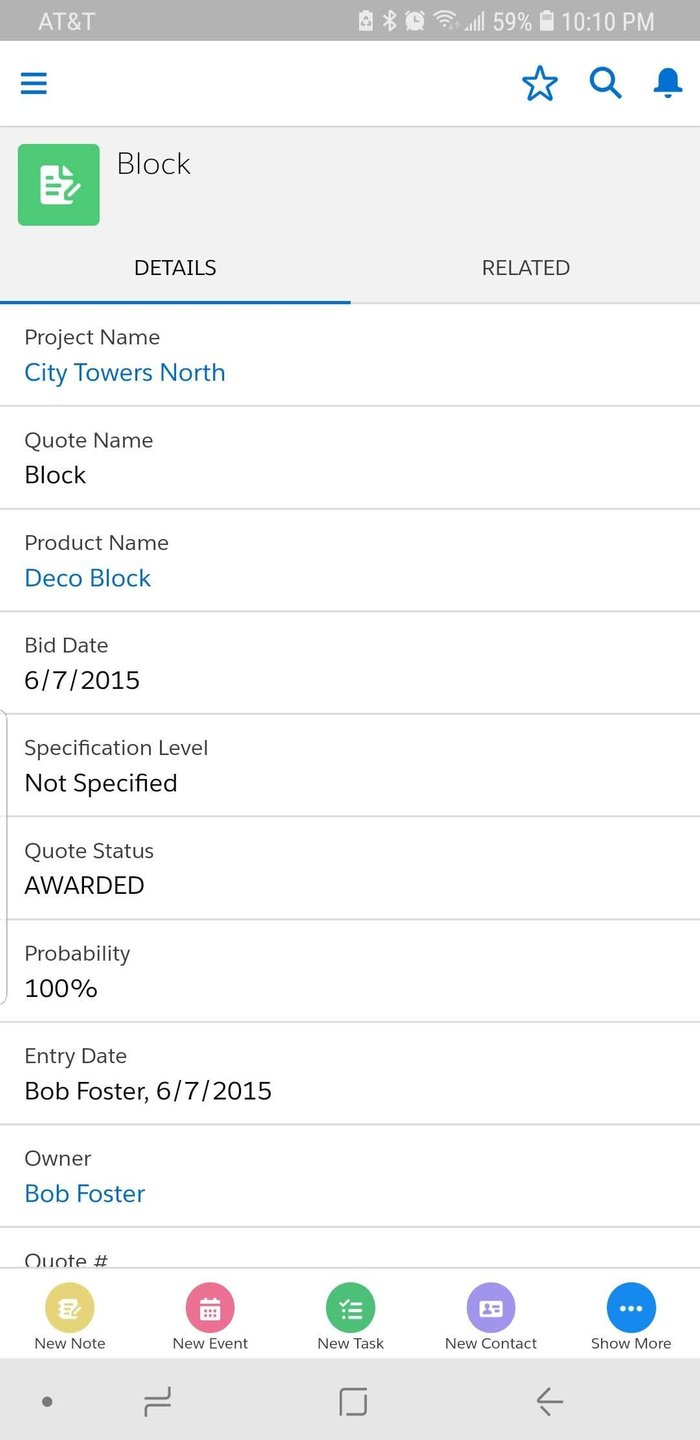The image size is (700, 1440).
Task: Create a New Note
Action: 70,1318
